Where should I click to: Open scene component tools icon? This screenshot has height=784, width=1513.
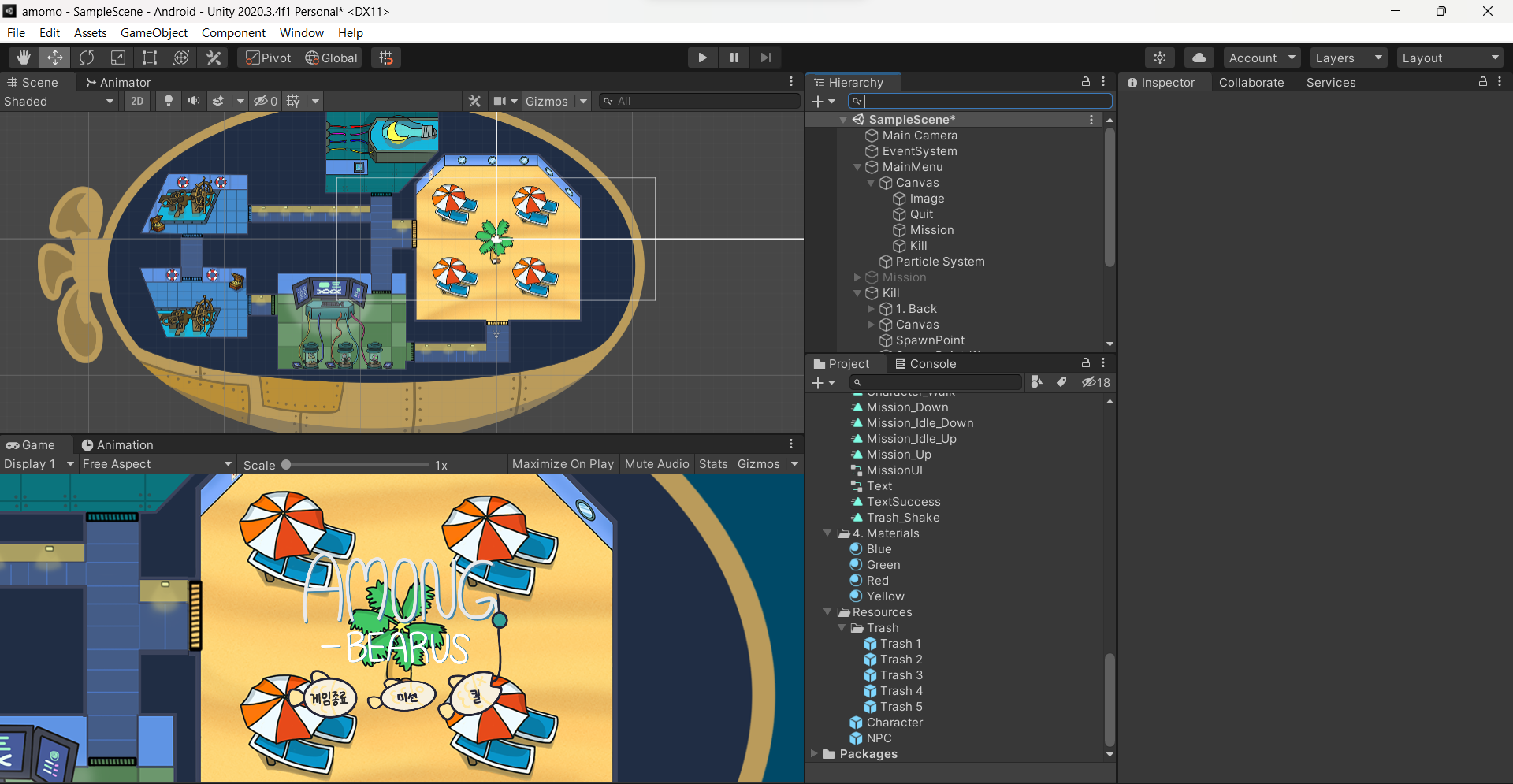474,101
